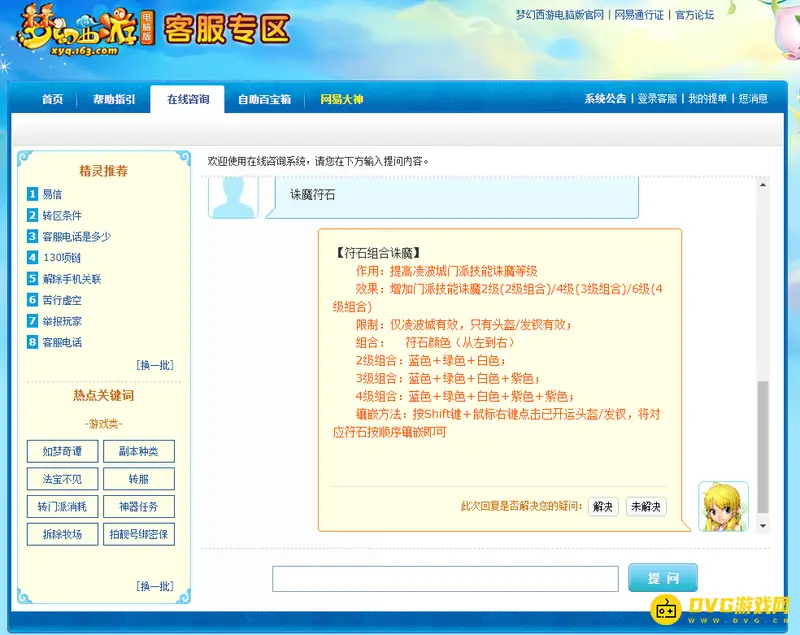Visit 梦幻西游电脑版官网 link
This screenshot has width=800, height=635.
tap(560, 15)
